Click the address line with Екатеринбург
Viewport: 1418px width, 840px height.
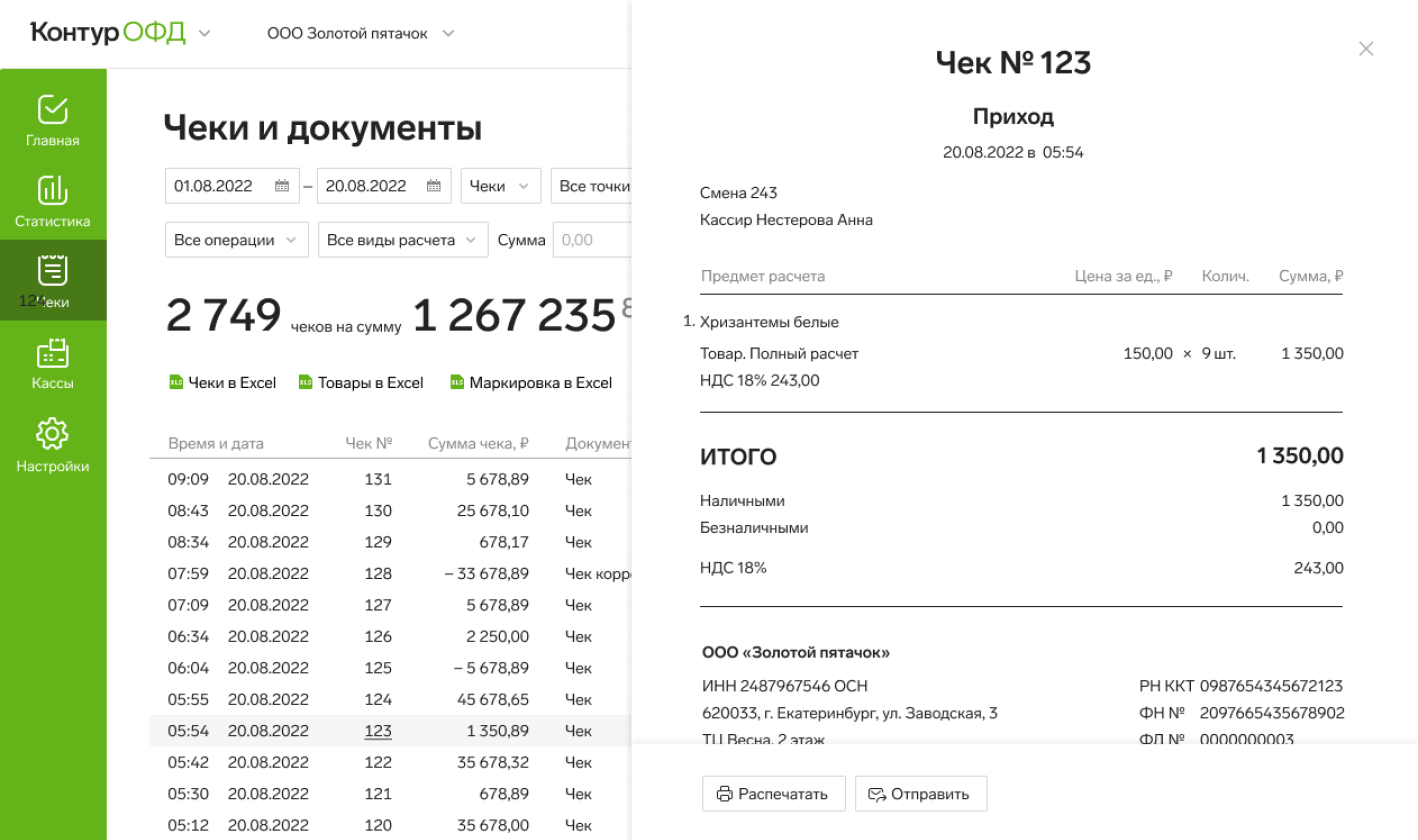pos(850,713)
